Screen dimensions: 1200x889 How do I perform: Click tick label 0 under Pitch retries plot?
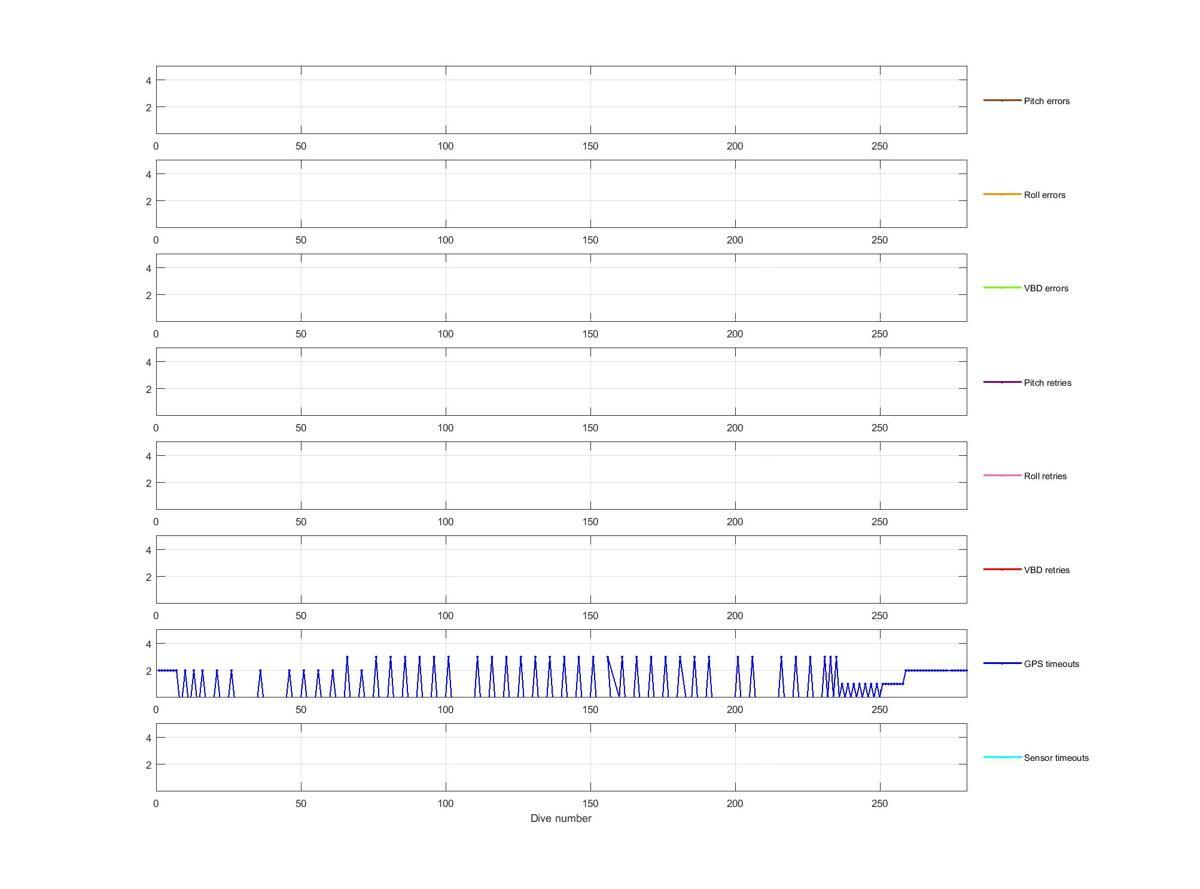pos(156,428)
